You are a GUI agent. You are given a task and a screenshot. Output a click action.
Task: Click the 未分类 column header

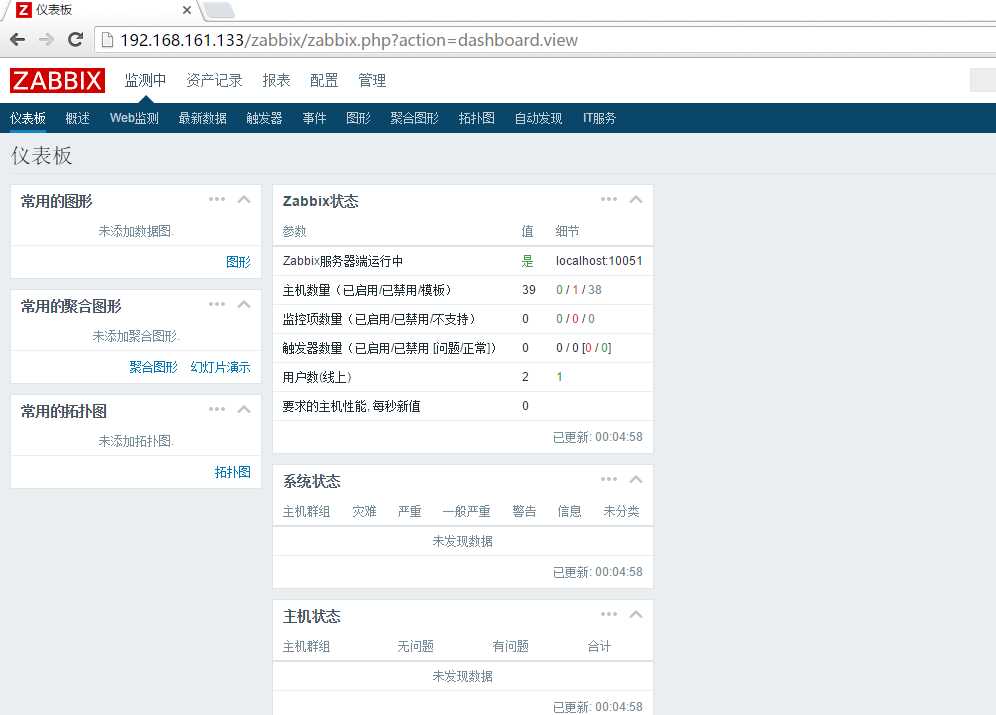(621, 511)
